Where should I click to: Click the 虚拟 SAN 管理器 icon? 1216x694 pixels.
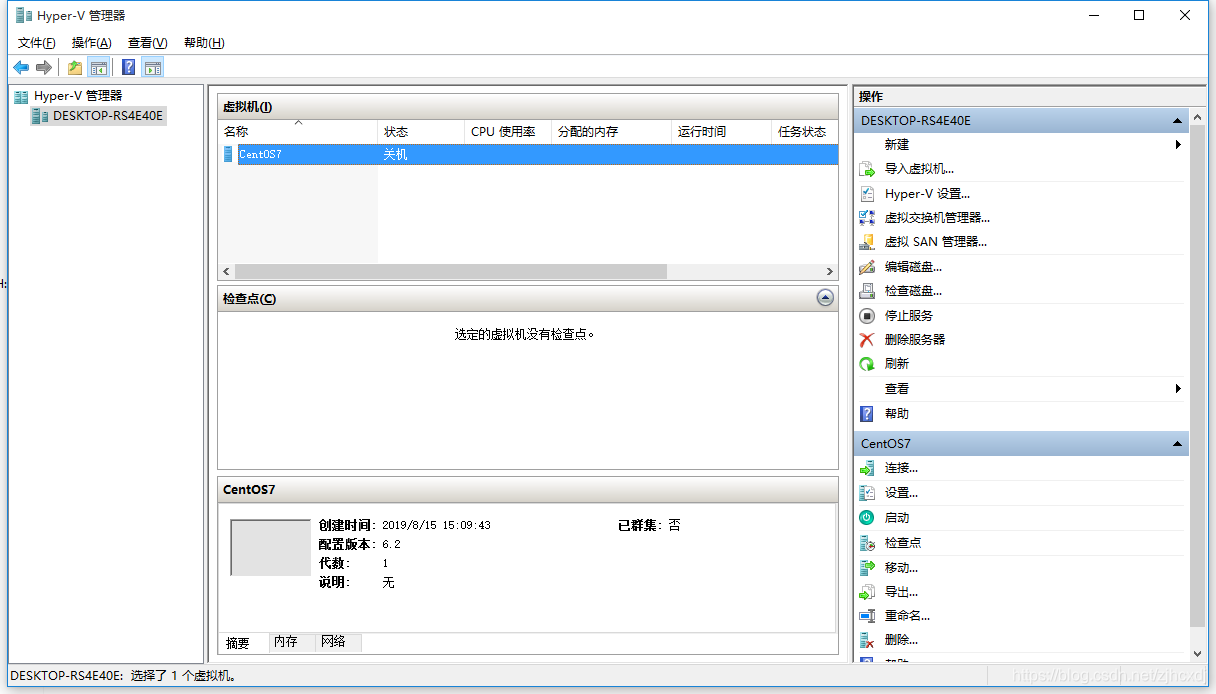point(867,242)
